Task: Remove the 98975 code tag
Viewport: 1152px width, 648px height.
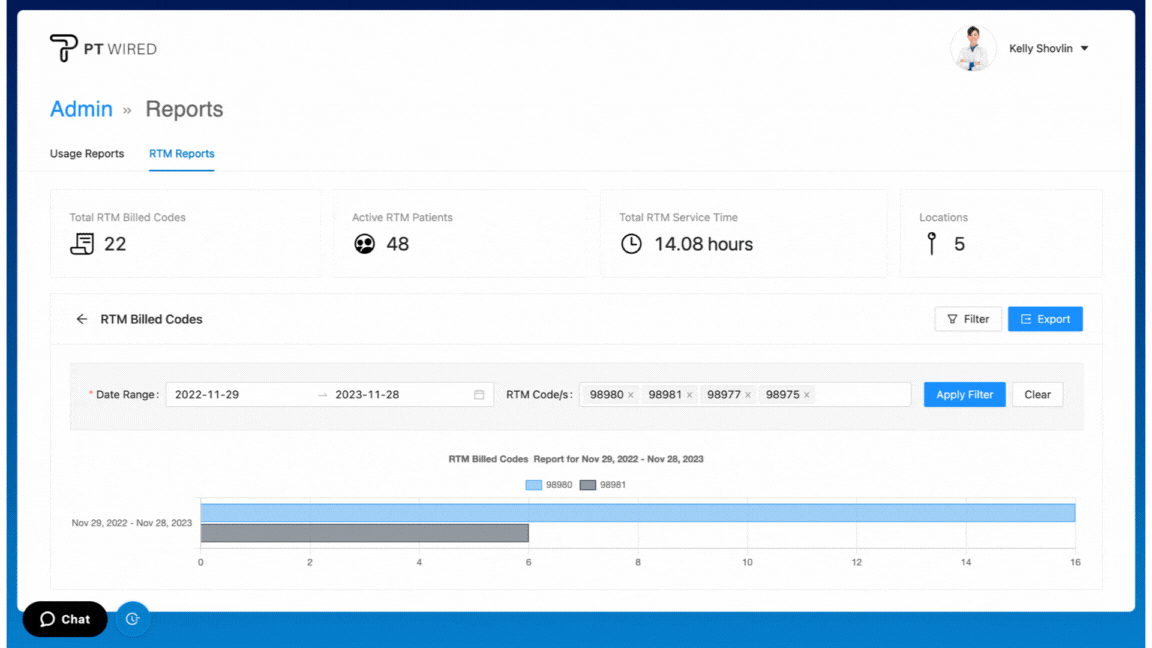Action: [807, 395]
